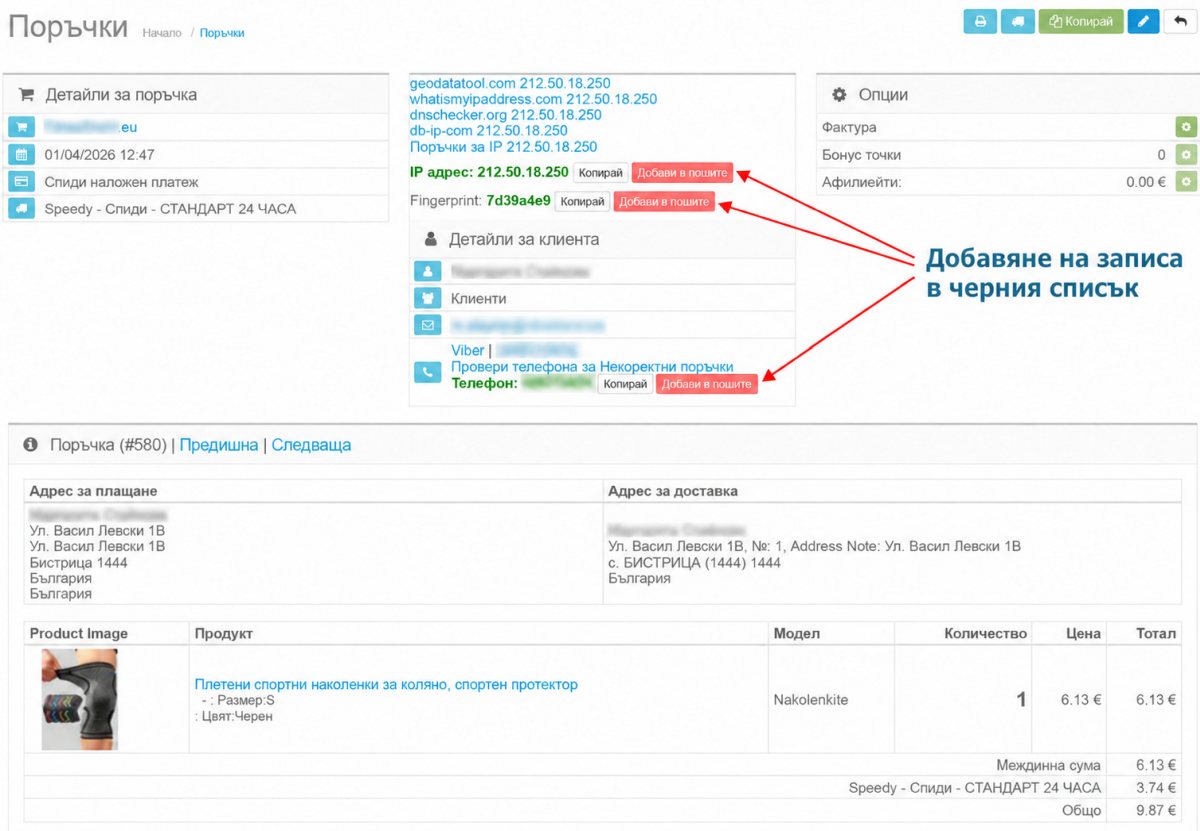
Task: Click the back arrow button
Action: (x=1180, y=21)
